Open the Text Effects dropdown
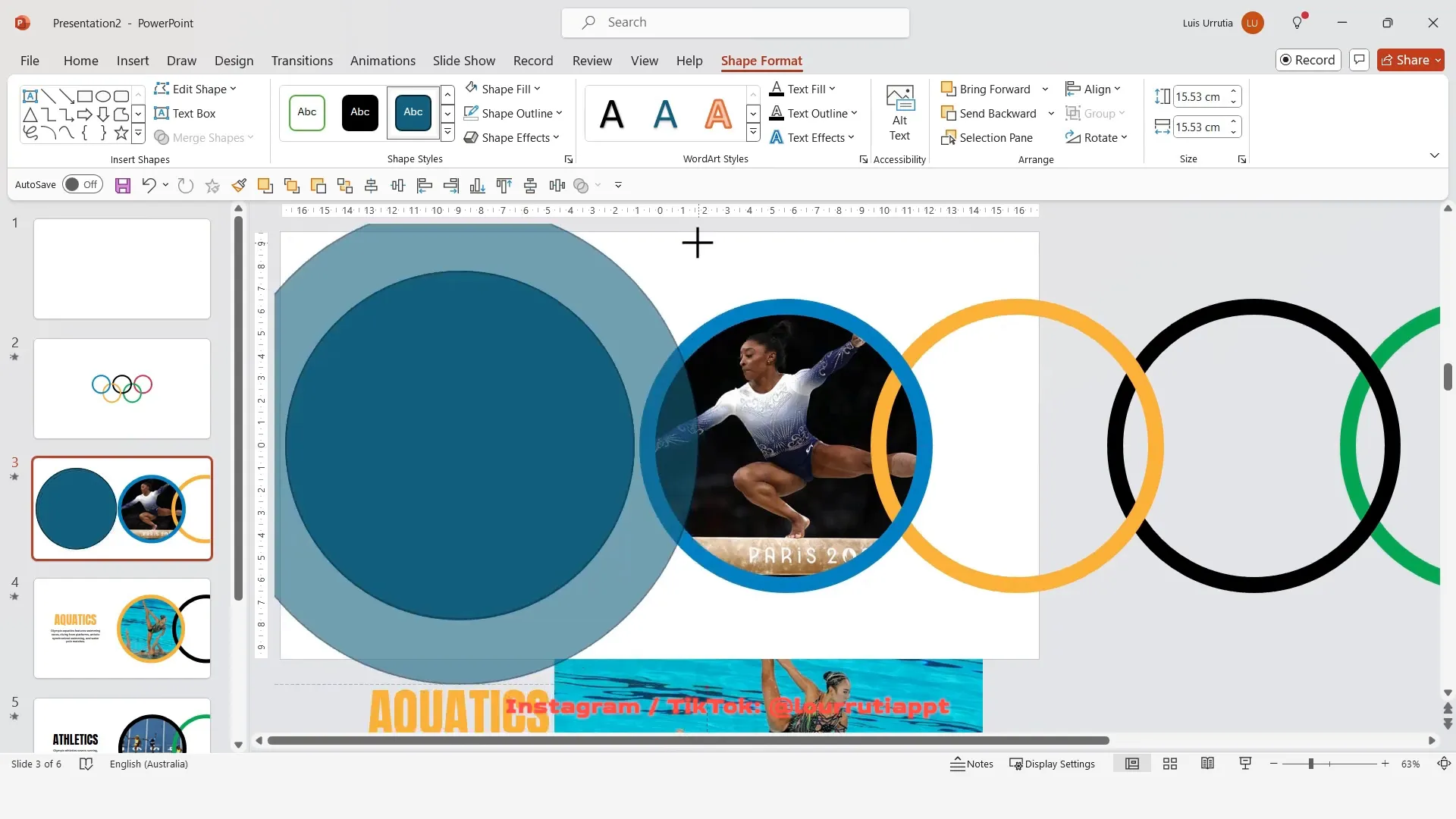The image size is (1456, 819). pyautogui.click(x=812, y=137)
